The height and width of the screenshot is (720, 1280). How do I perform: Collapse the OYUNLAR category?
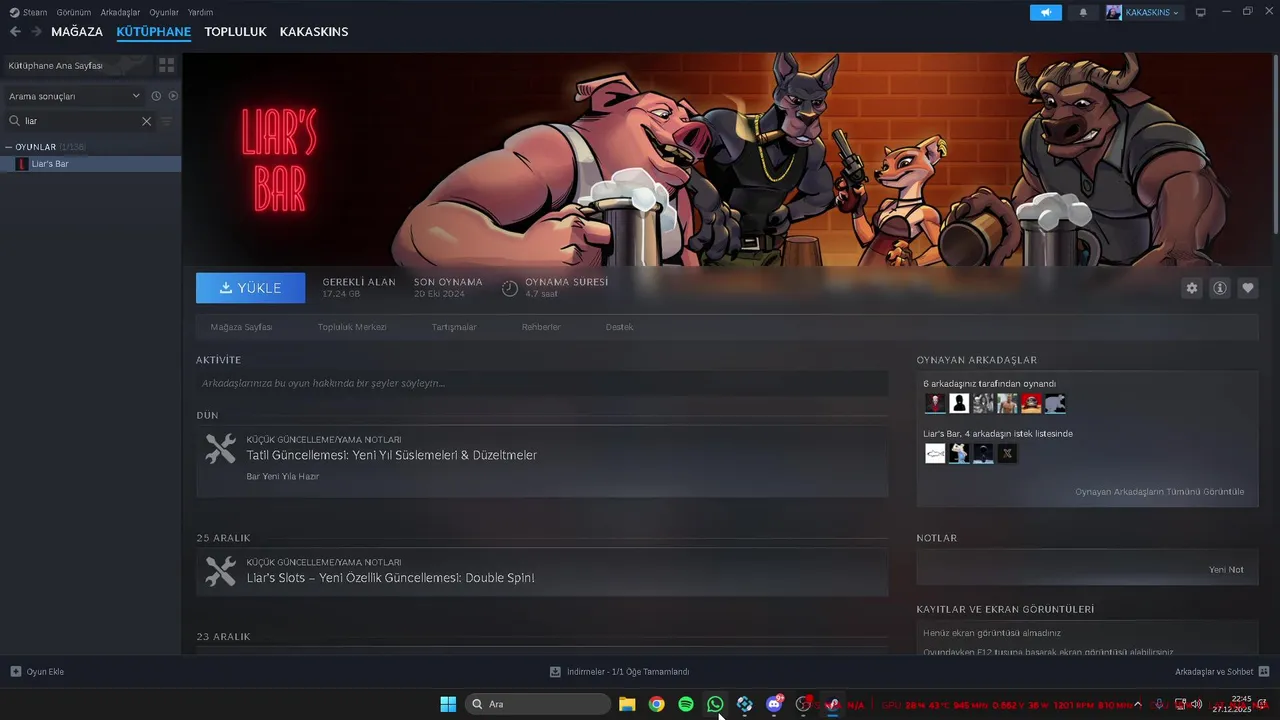click(9, 147)
